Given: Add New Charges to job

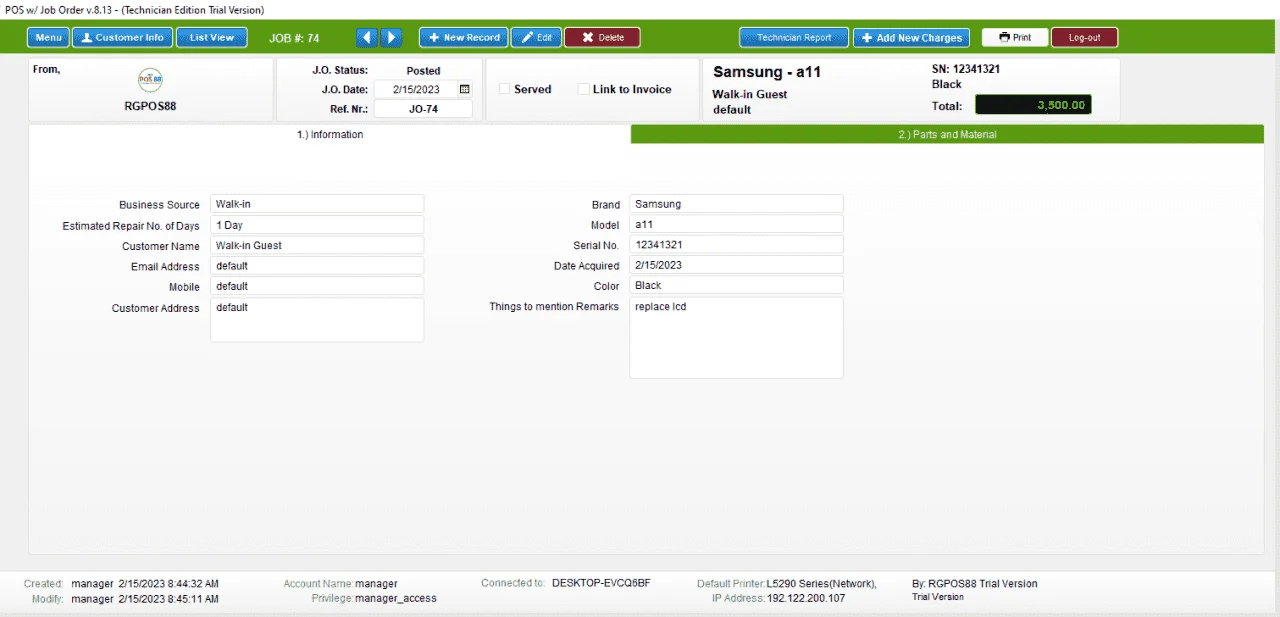Looking at the screenshot, I should coord(911,37).
